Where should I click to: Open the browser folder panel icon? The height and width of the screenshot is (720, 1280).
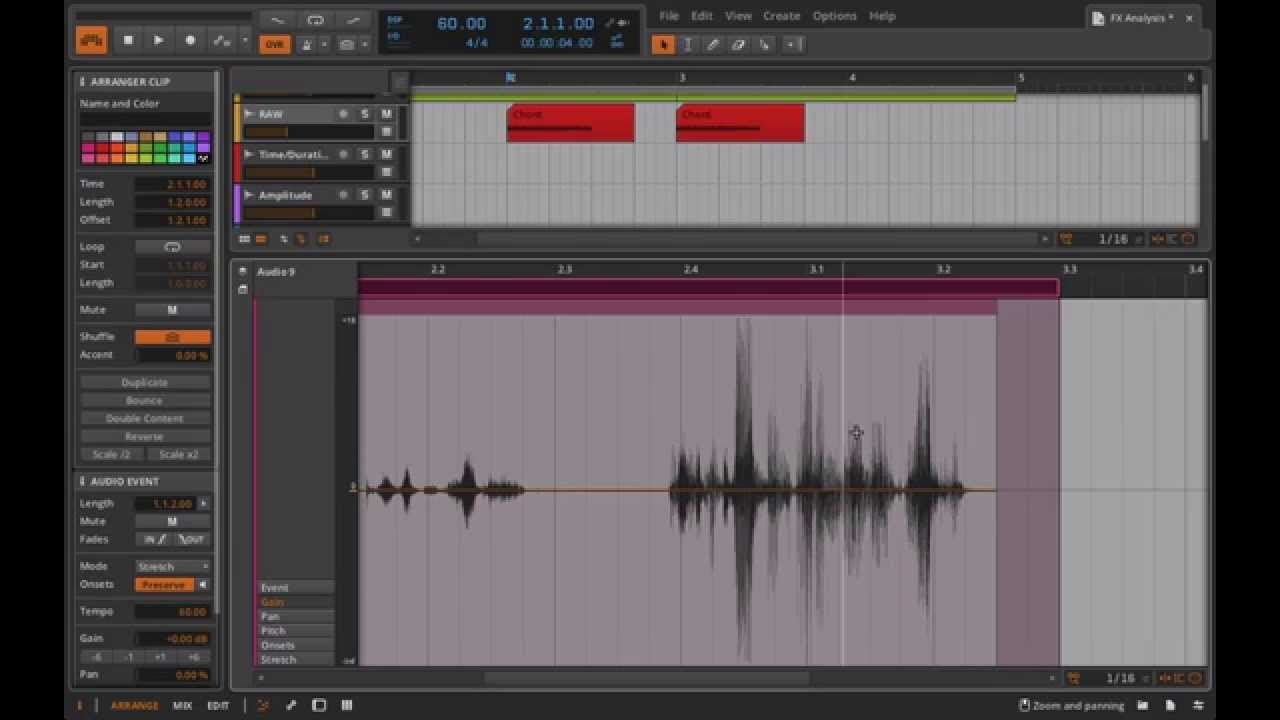tap(1142, 705)
